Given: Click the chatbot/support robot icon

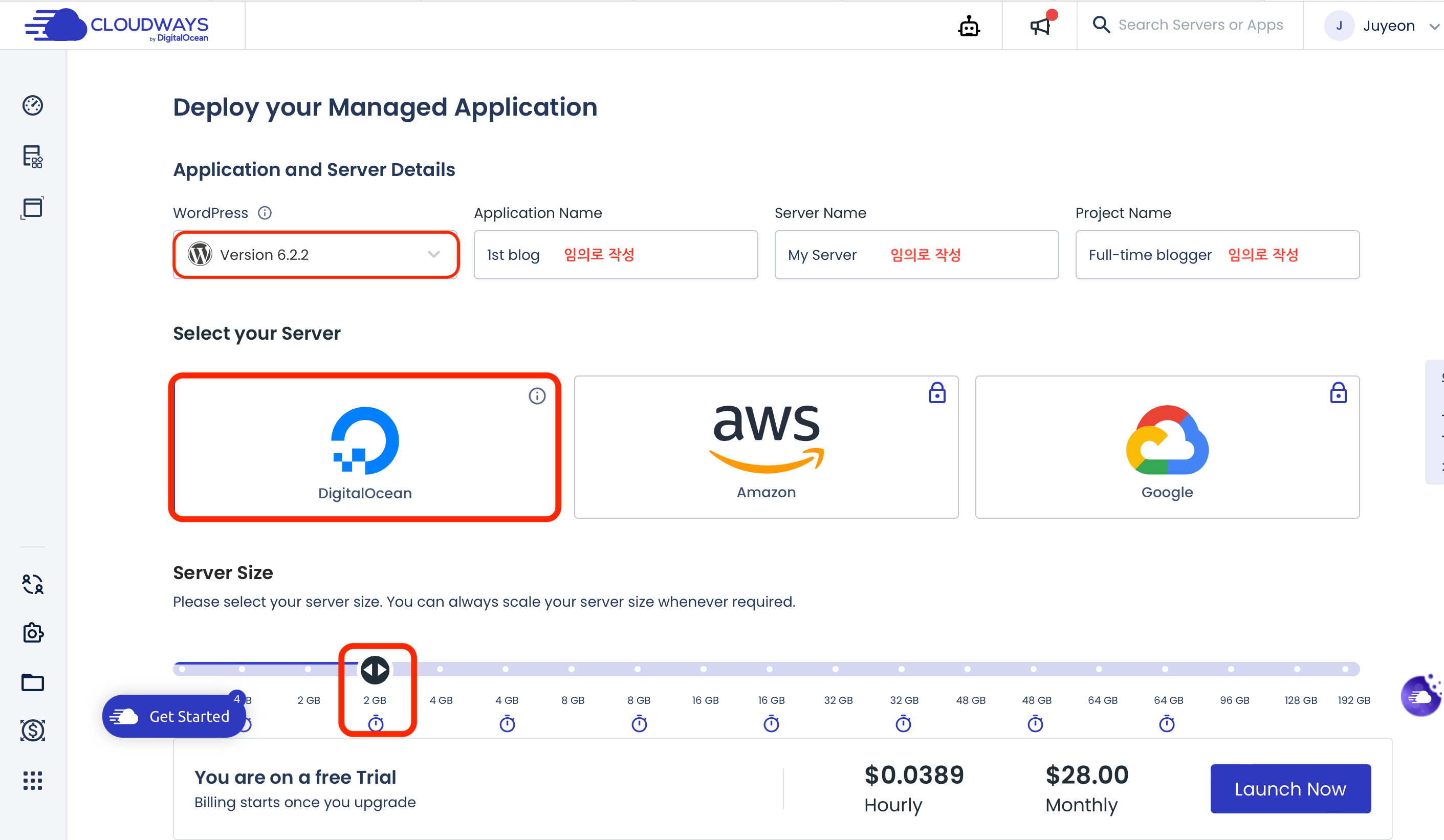Looking at the screenshot, I should pyautogui.click(x=969, y=25).
